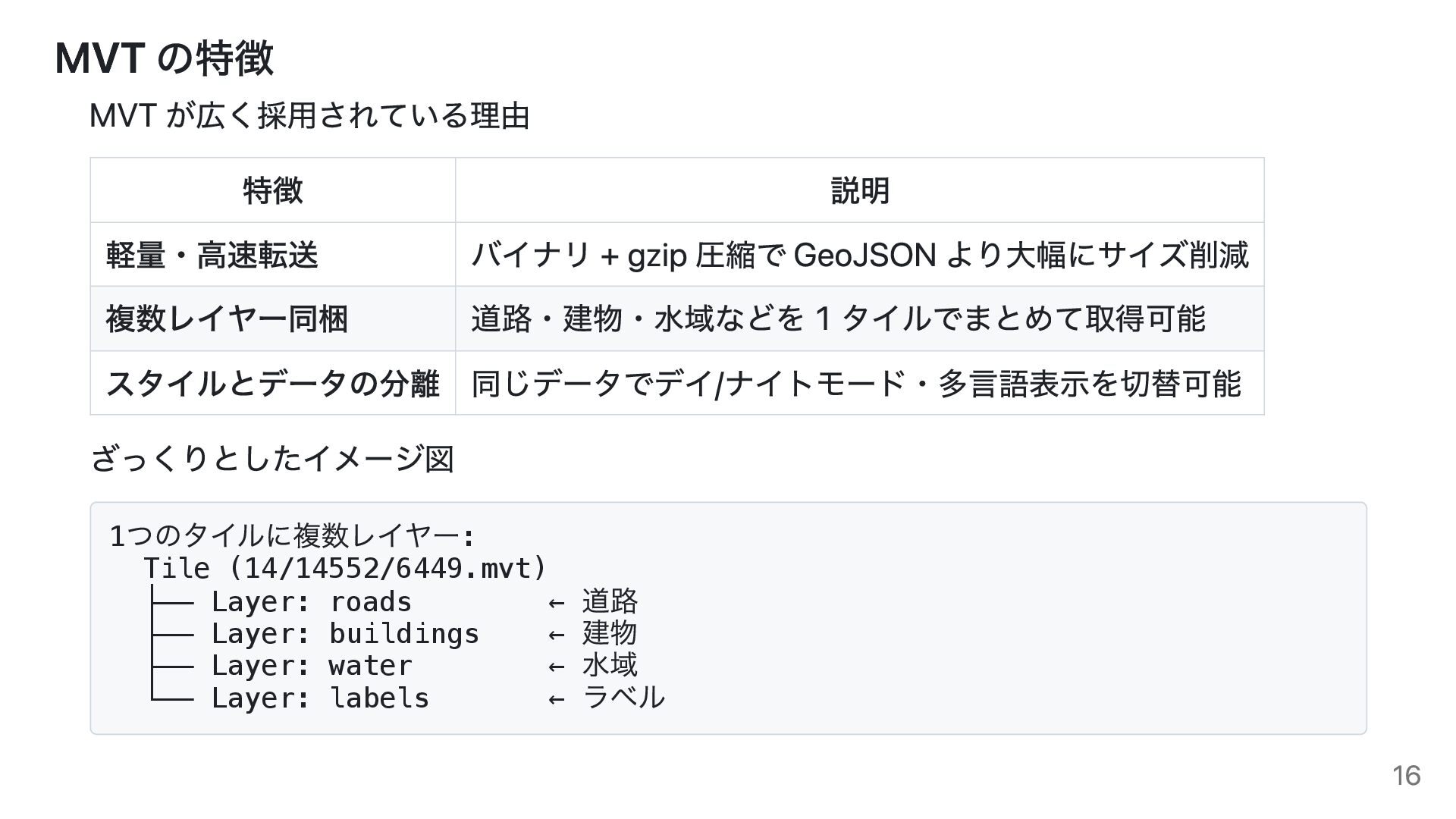Click the "複数レイヤー同梱" table cell
The height and width of the screenshot is (819, 1456).
[x=227, y=318]
